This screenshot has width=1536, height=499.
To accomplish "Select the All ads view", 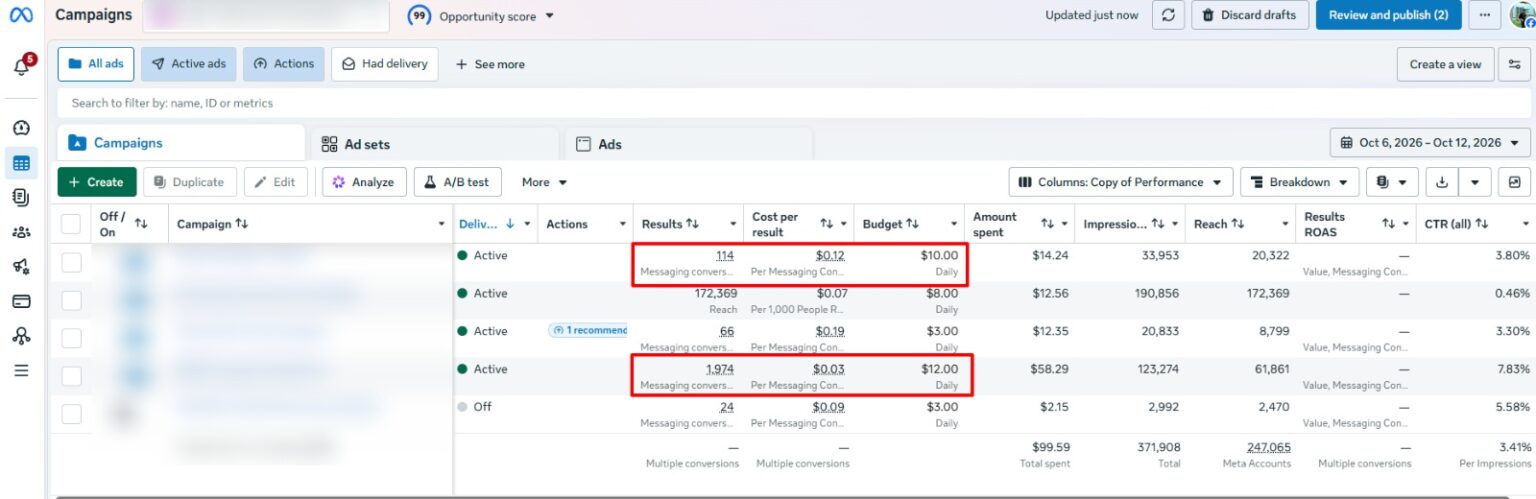I will 96,63.
